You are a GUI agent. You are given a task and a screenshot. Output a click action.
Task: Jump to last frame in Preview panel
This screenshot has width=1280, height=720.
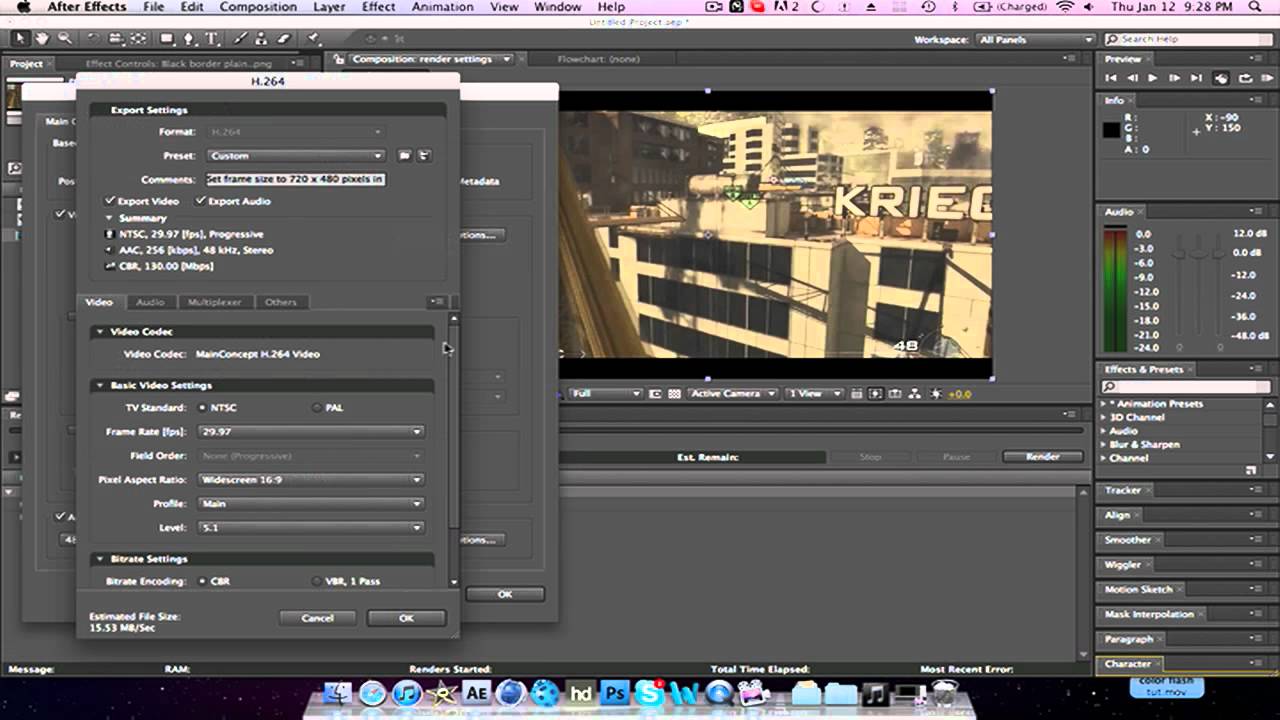tap(1196, 78)
